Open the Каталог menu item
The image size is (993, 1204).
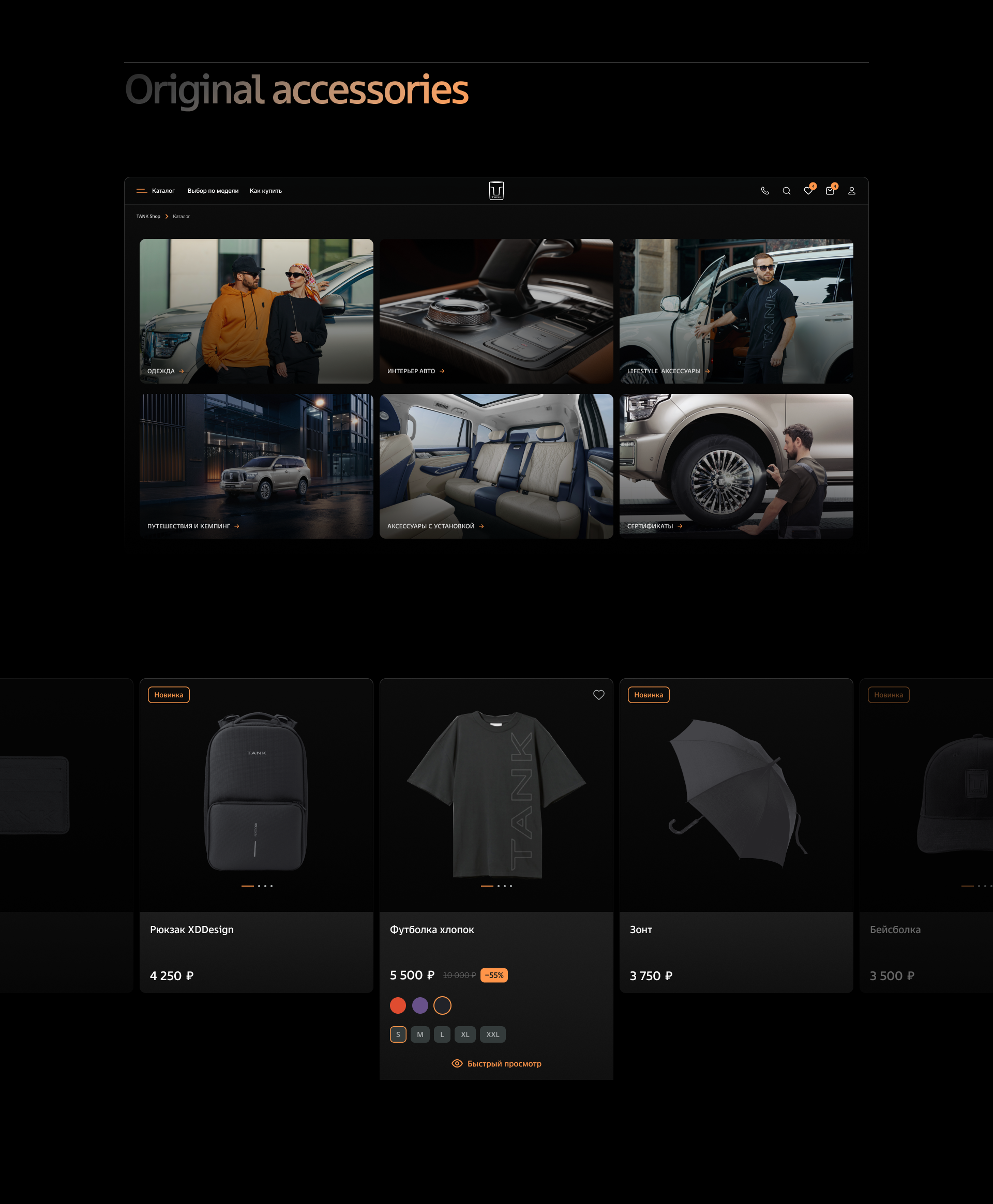(x=163, y=191)
